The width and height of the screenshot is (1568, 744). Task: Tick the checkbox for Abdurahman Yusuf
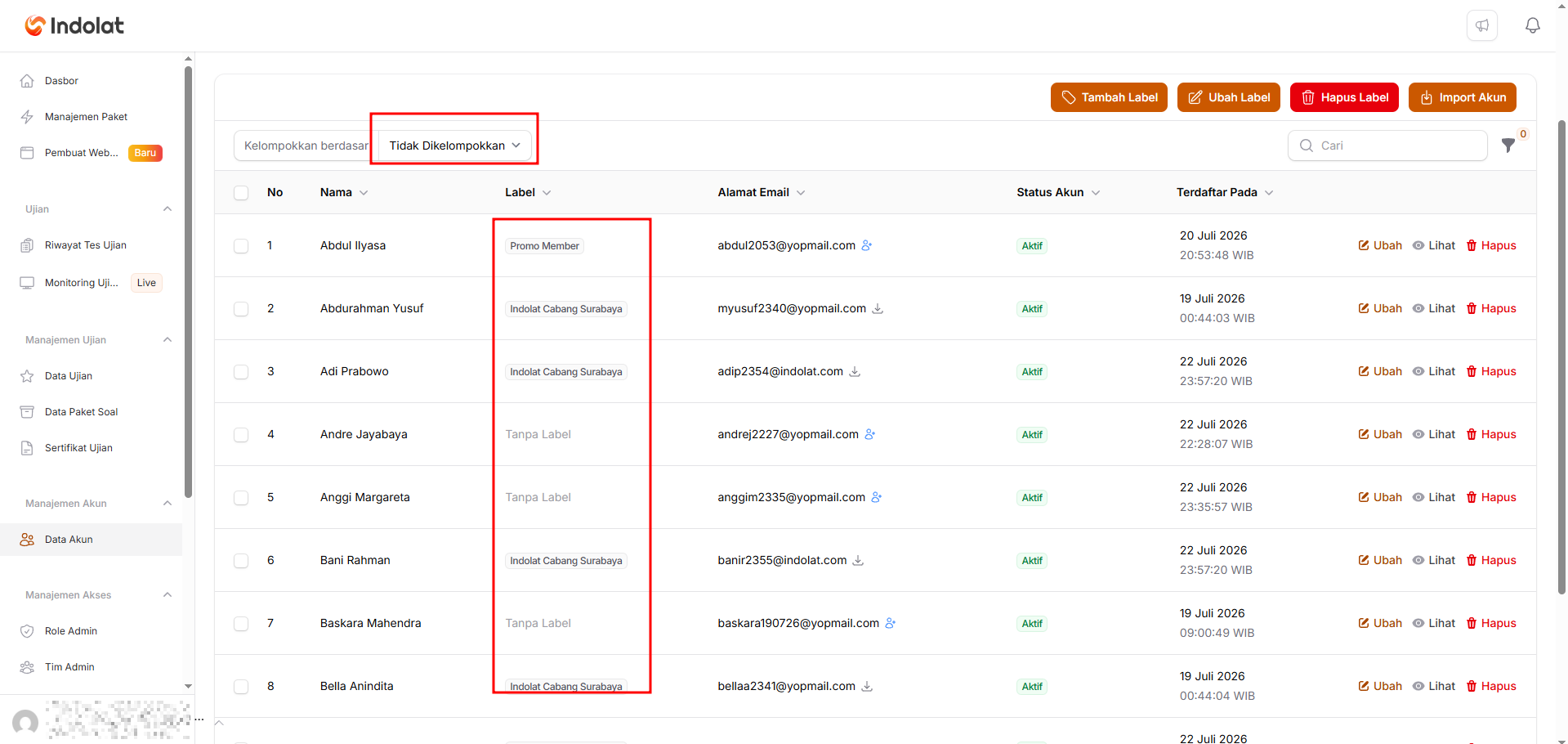[x=241, y=309]
